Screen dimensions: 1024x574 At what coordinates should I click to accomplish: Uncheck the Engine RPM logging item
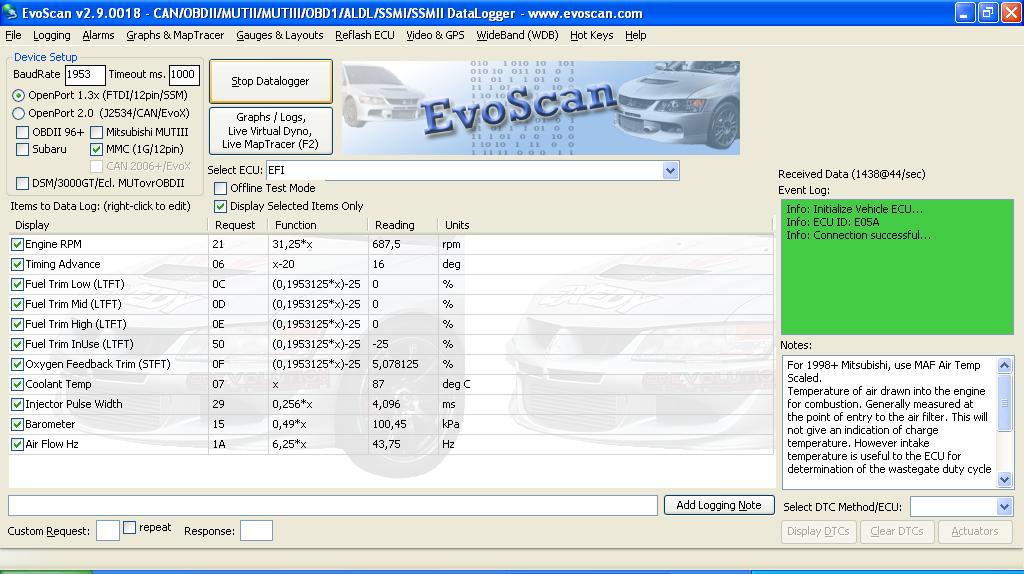click(x=17, y=245)
